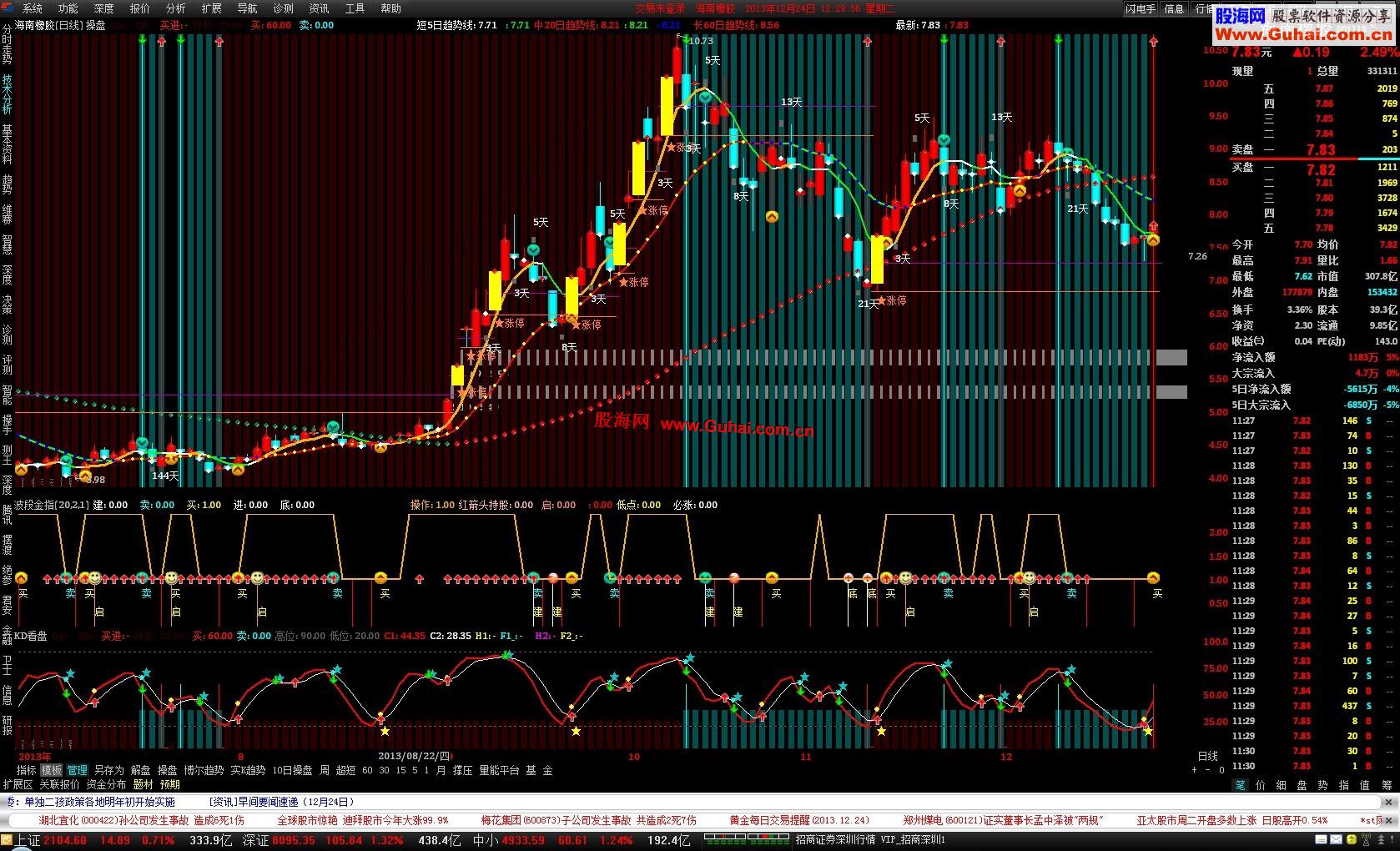The image size is (1400, 851).
Task: Switch to the 博尔趋势 template
Action: (204, 770)
